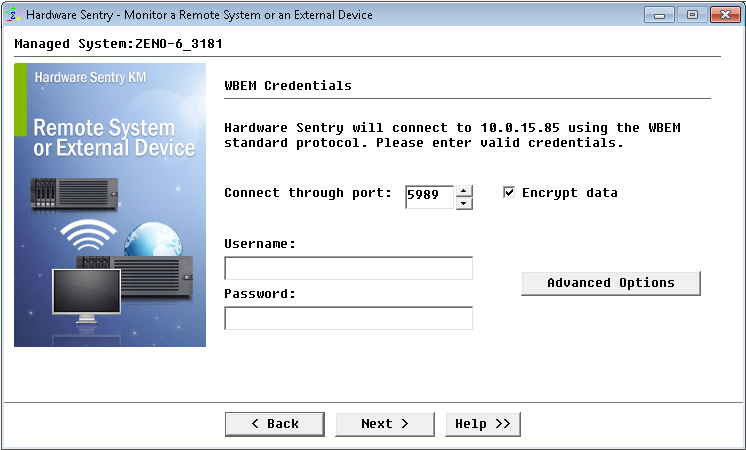Open Advanced Options
The image size is (746, 450).
pos(610,283)
